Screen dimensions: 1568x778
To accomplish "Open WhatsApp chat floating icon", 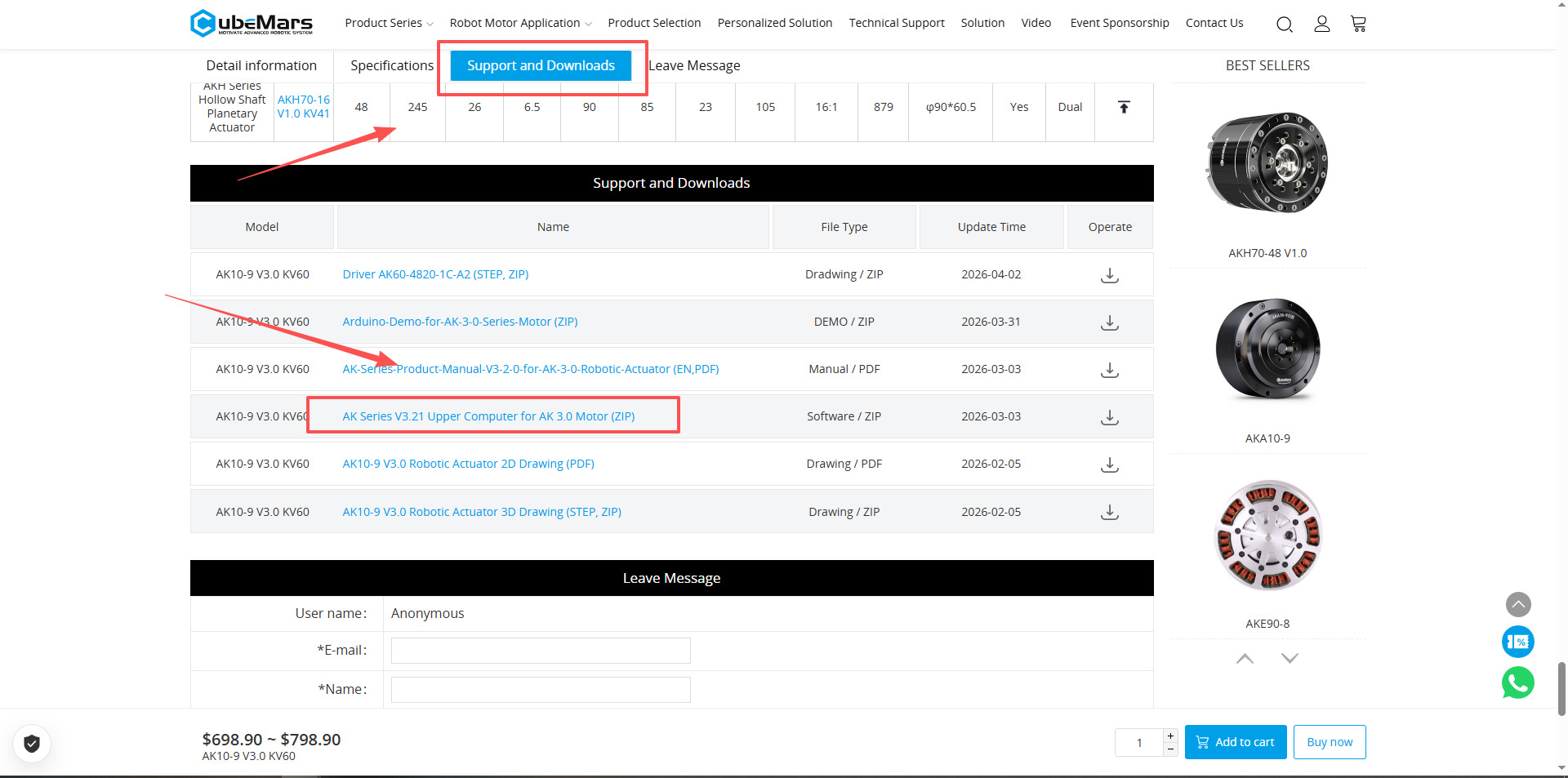I will coord(1517,682).
